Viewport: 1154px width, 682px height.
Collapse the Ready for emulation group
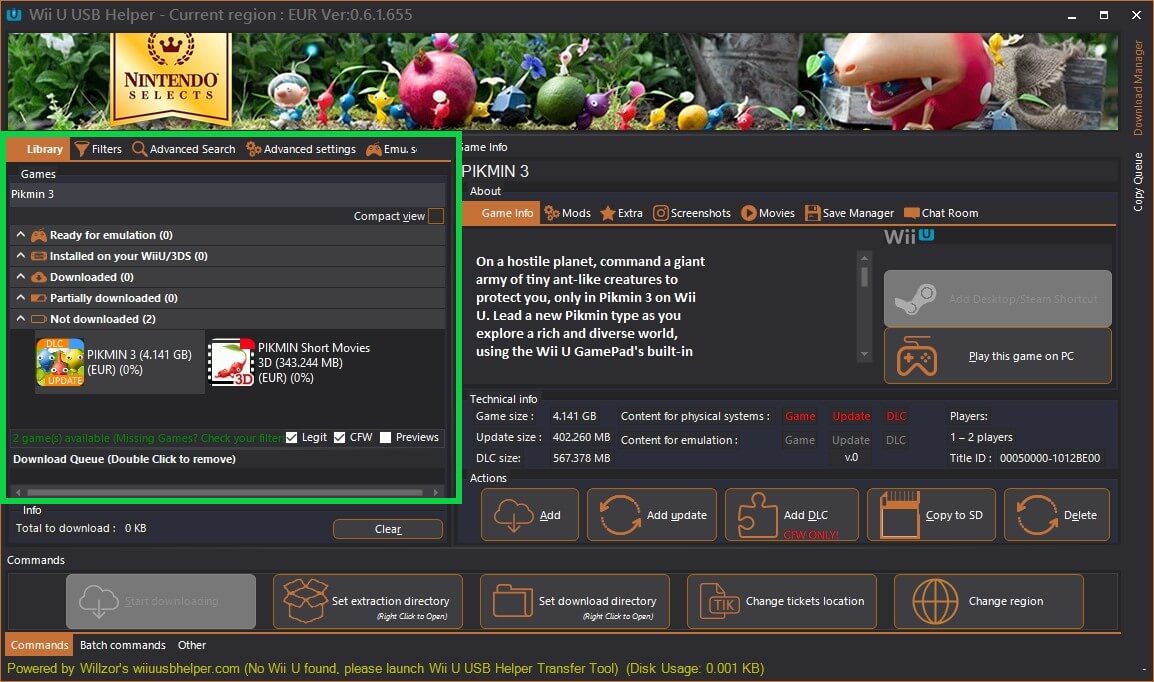20,235
